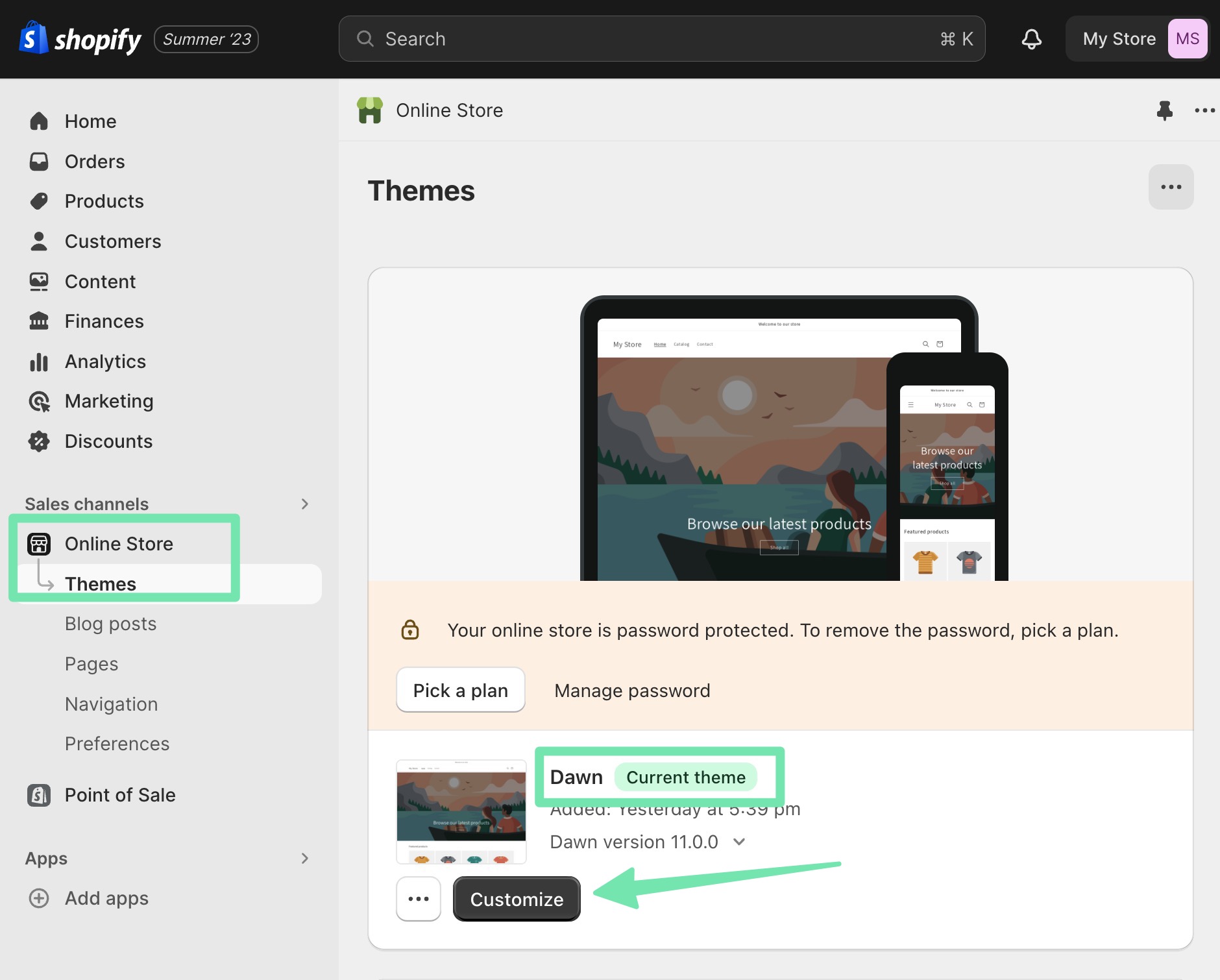Open Marketing via its megaphone icon
The width and height of the screenshot is (1220, 980).
tap(39, 401)
